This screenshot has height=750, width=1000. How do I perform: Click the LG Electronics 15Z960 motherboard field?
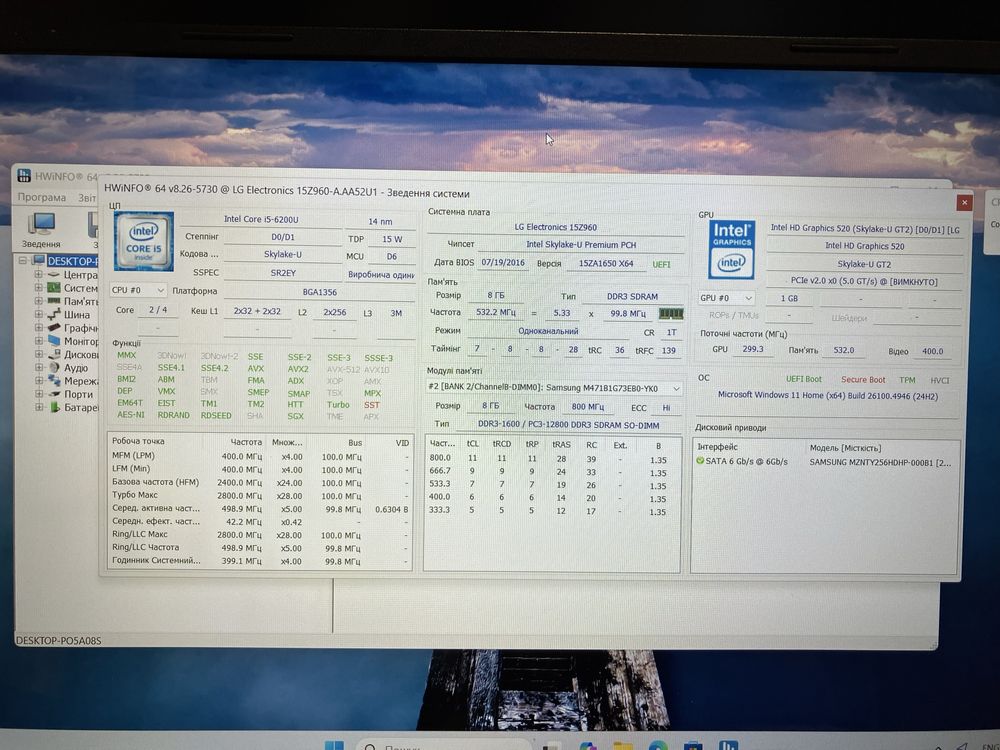coord(555,227)
